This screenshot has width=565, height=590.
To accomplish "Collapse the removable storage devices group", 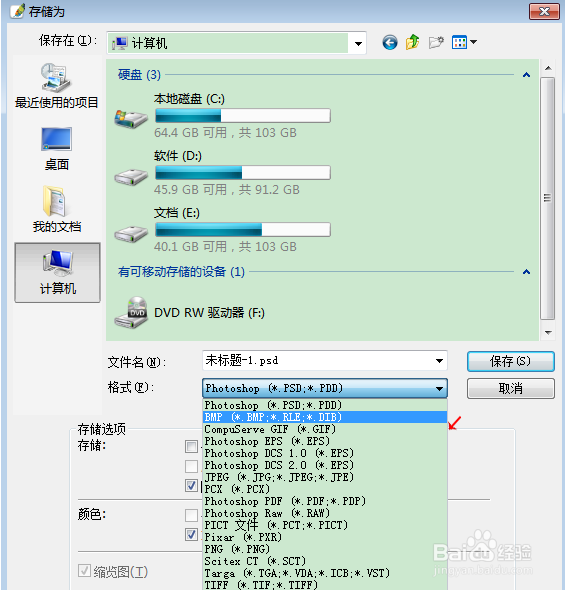I will [526, 272].
